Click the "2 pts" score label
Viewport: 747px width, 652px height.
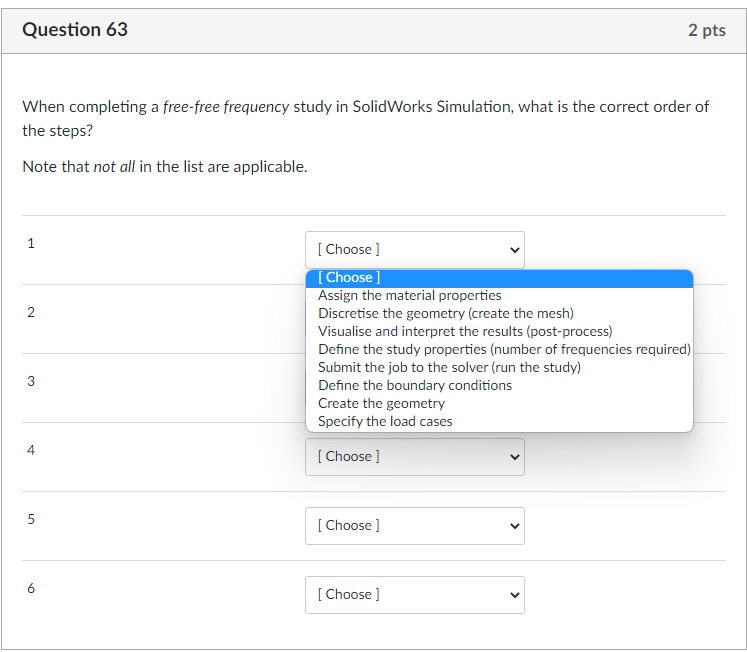[706, 30]
